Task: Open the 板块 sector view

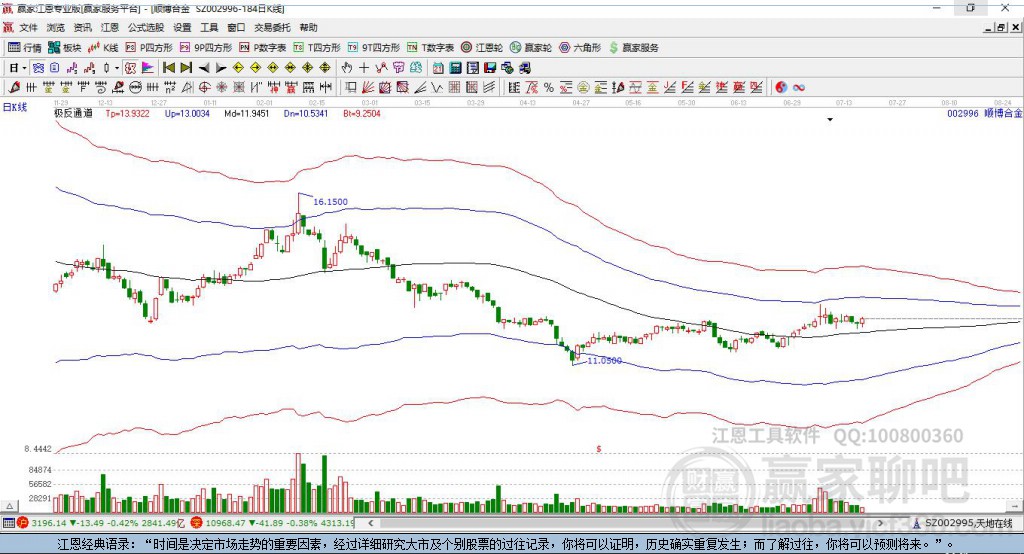Action: [x=64, y=48]
